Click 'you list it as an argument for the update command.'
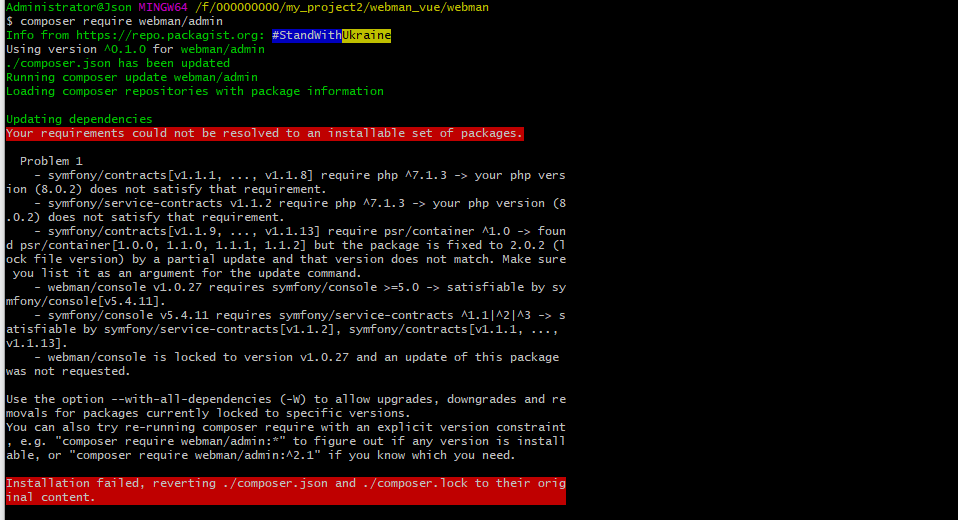This screenshot has width=958, height=520. 188,273
